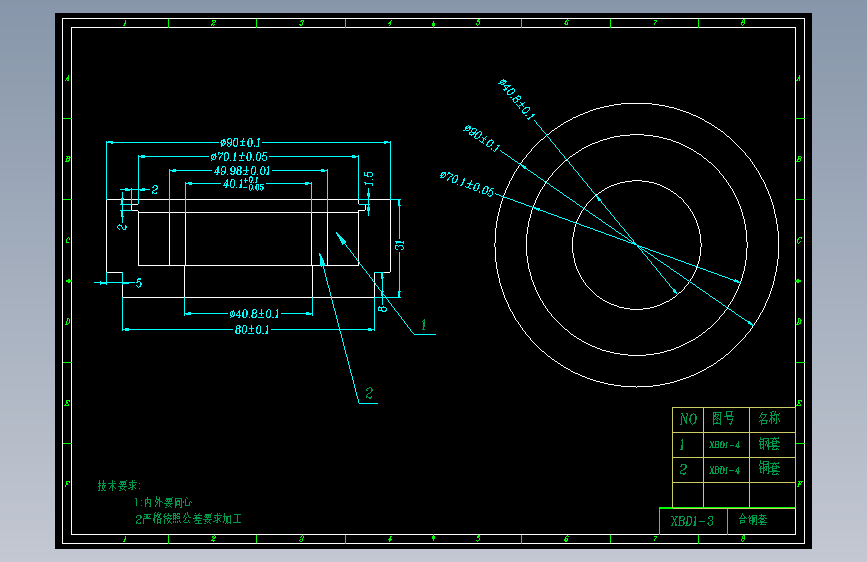Select the horizontal ø40.8±0.1 dimension in section view
Screen dimensions: 867x562
[x=254, y=314]
